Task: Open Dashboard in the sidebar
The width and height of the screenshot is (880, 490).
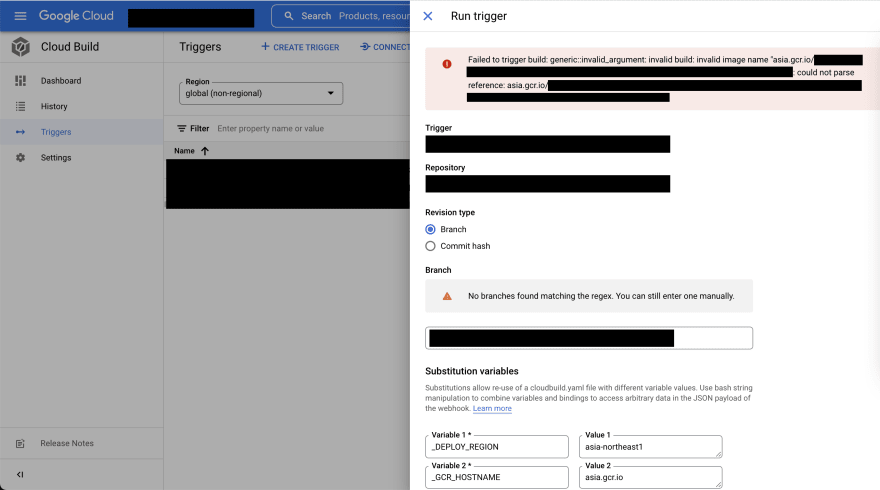Action: pos(61,81)
